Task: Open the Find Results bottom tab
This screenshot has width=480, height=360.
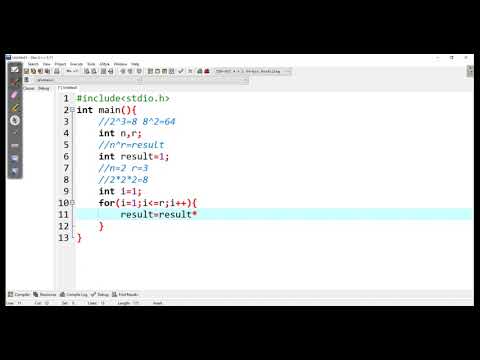Action: point(125,294)
